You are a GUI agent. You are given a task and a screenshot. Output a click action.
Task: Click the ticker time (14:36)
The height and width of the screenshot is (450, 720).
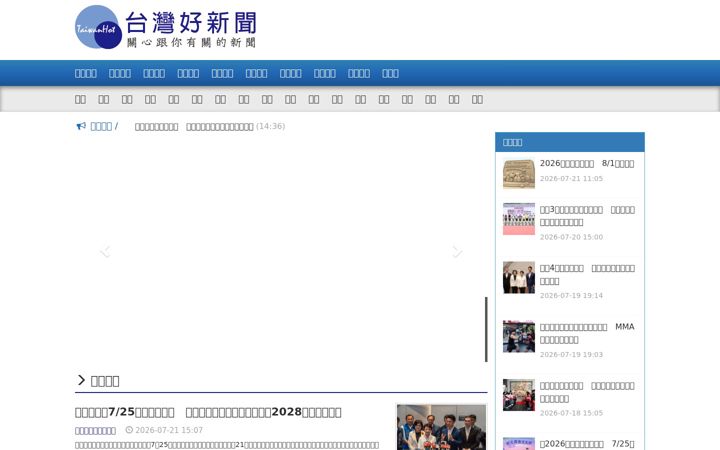[270, 126]
